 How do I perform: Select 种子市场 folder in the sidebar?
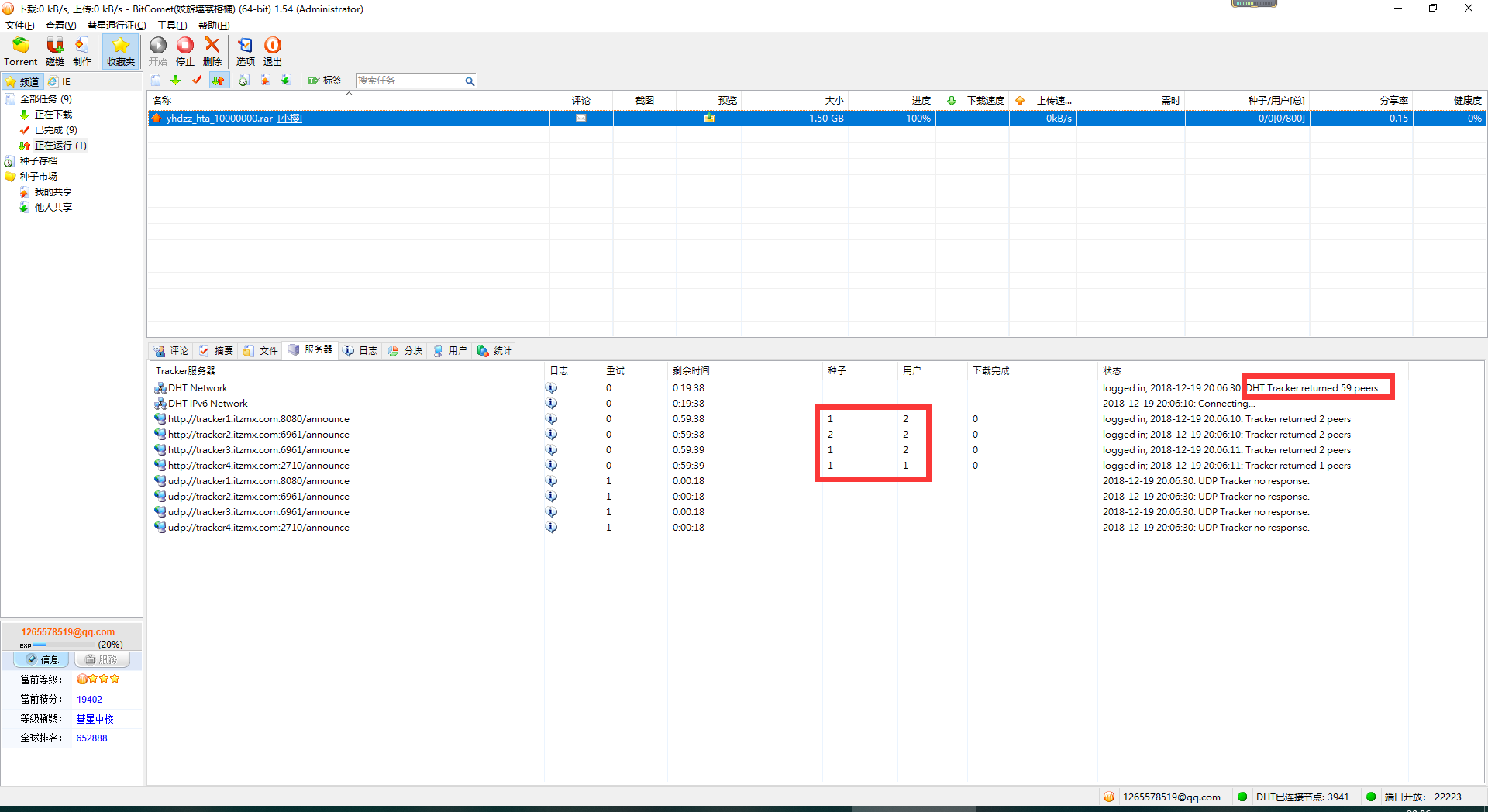[39, 177]
